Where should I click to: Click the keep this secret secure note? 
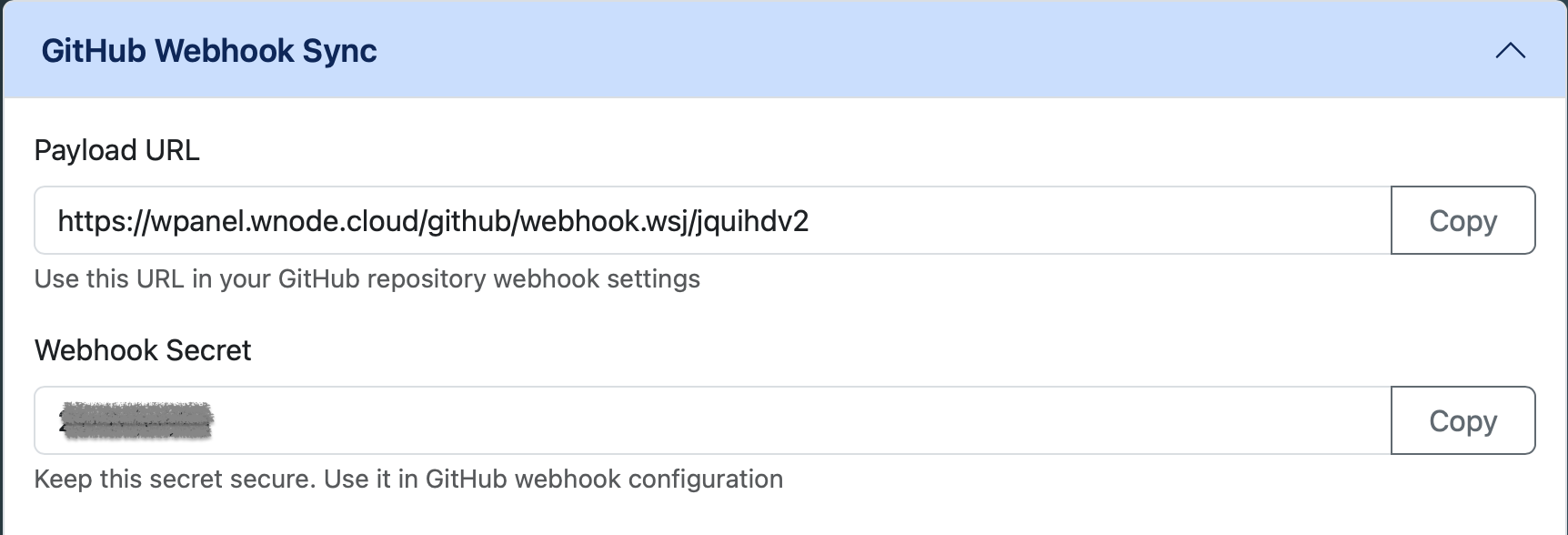tap(407, 479)
